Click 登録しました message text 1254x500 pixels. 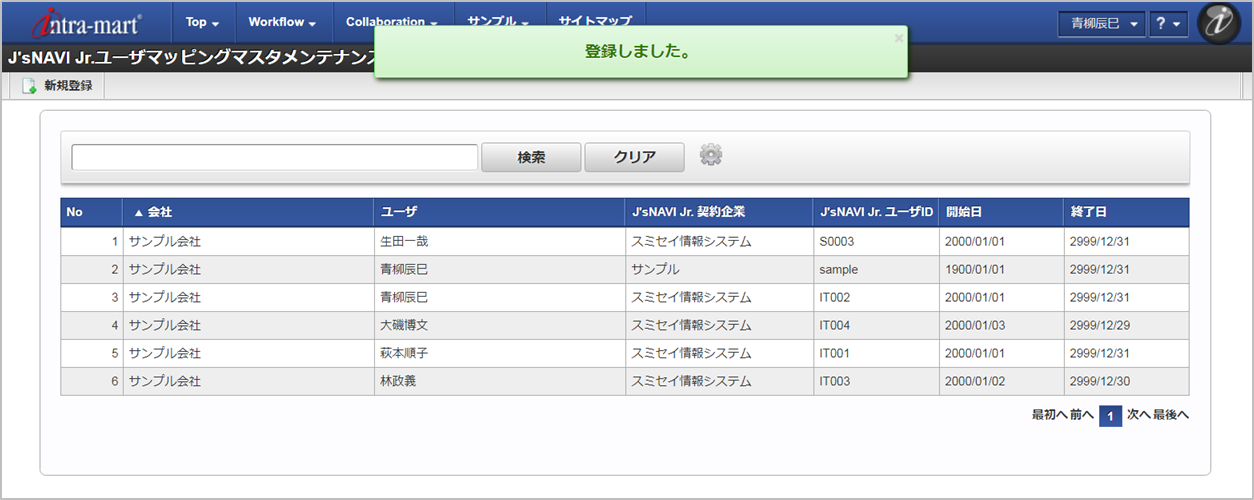point(640,51)
